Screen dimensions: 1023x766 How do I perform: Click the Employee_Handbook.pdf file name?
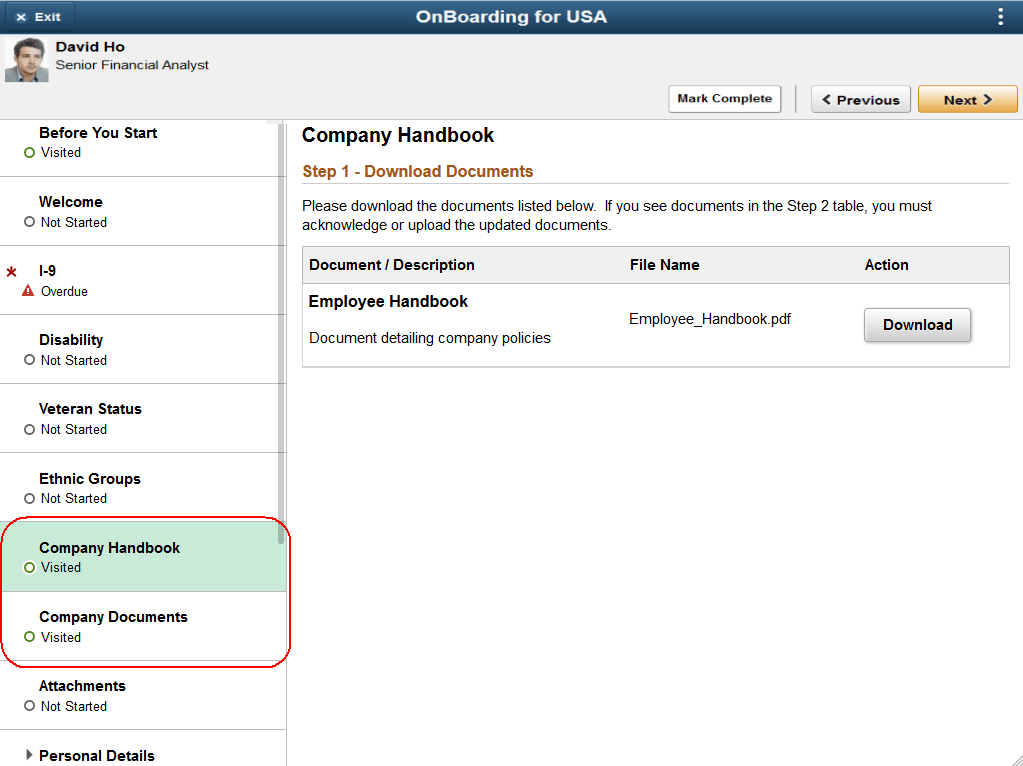tap(709, 318)
